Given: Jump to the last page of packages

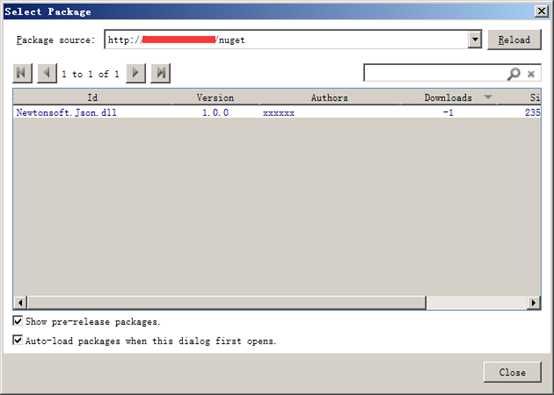Looking at the screenshot, I should (161, 73).
